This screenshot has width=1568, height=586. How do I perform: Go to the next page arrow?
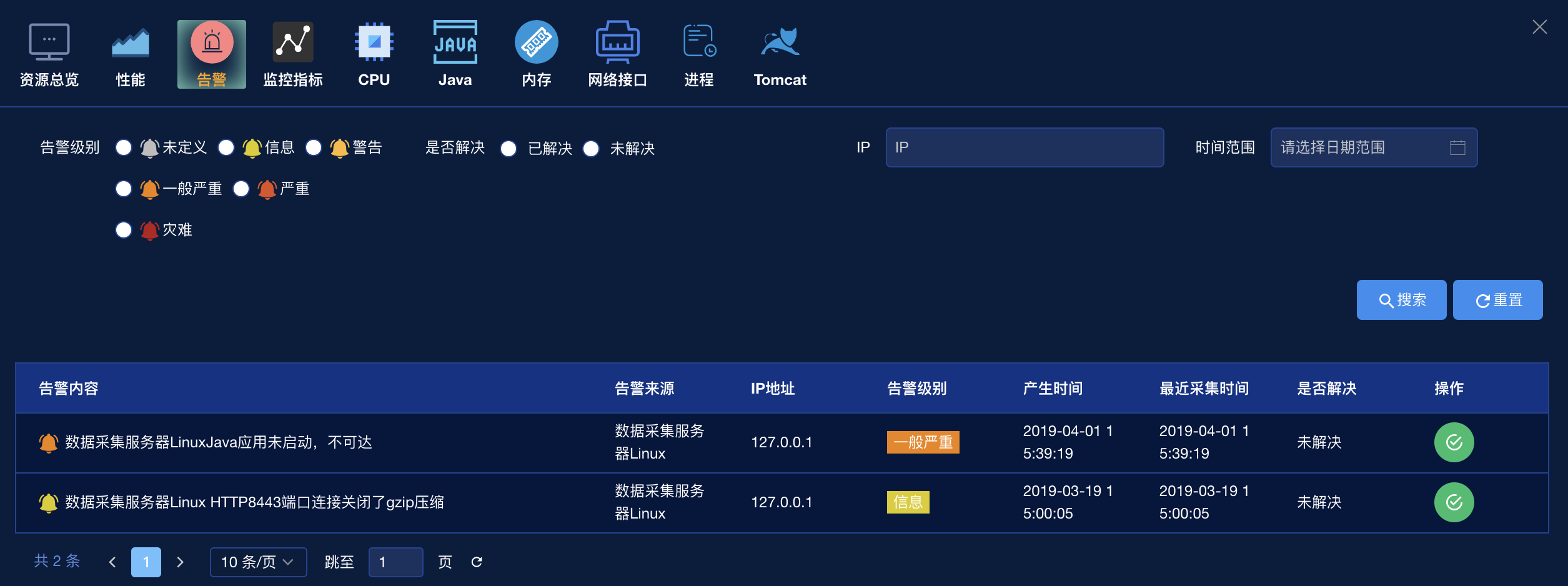[180, 562]
